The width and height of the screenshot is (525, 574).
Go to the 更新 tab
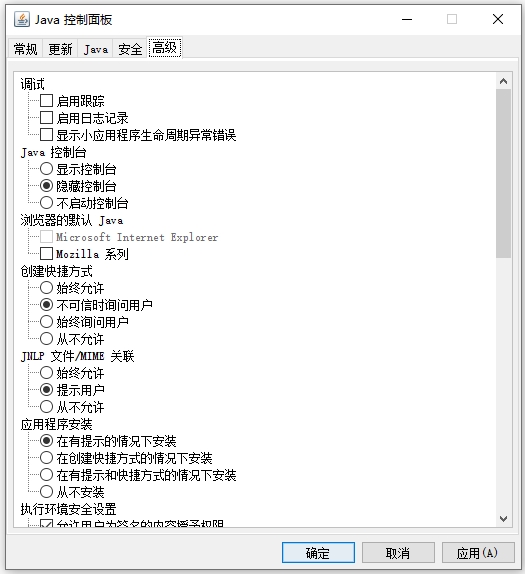point(60,49)
